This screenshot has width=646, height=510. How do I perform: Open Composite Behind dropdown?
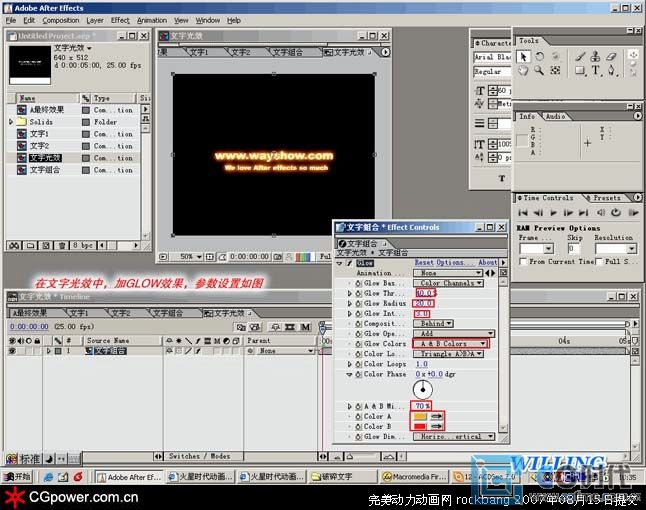pyautogui.click(x=433, y=324)
